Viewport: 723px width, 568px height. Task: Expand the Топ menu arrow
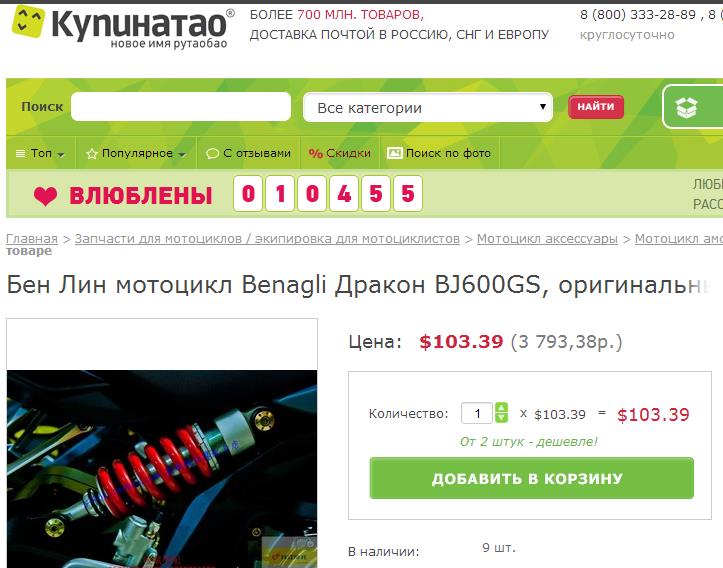tap(61, 154)
